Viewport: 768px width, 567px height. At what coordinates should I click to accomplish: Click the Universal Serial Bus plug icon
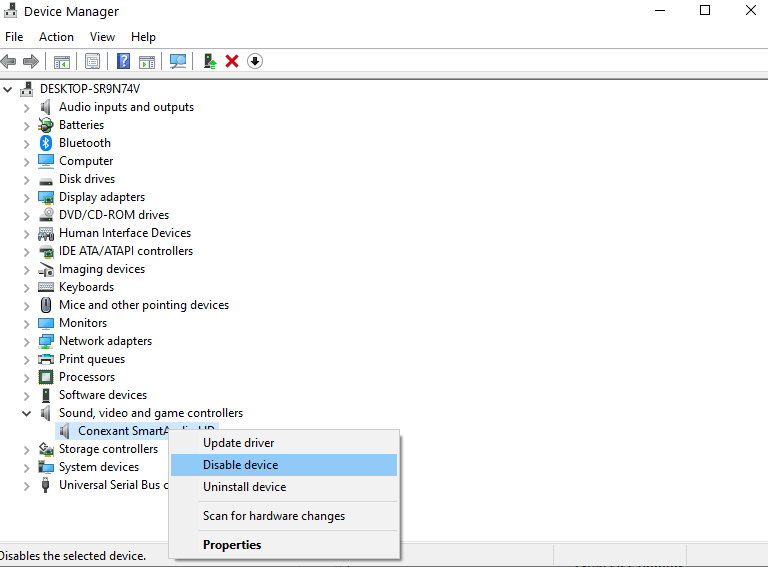[x=46, y=485]
